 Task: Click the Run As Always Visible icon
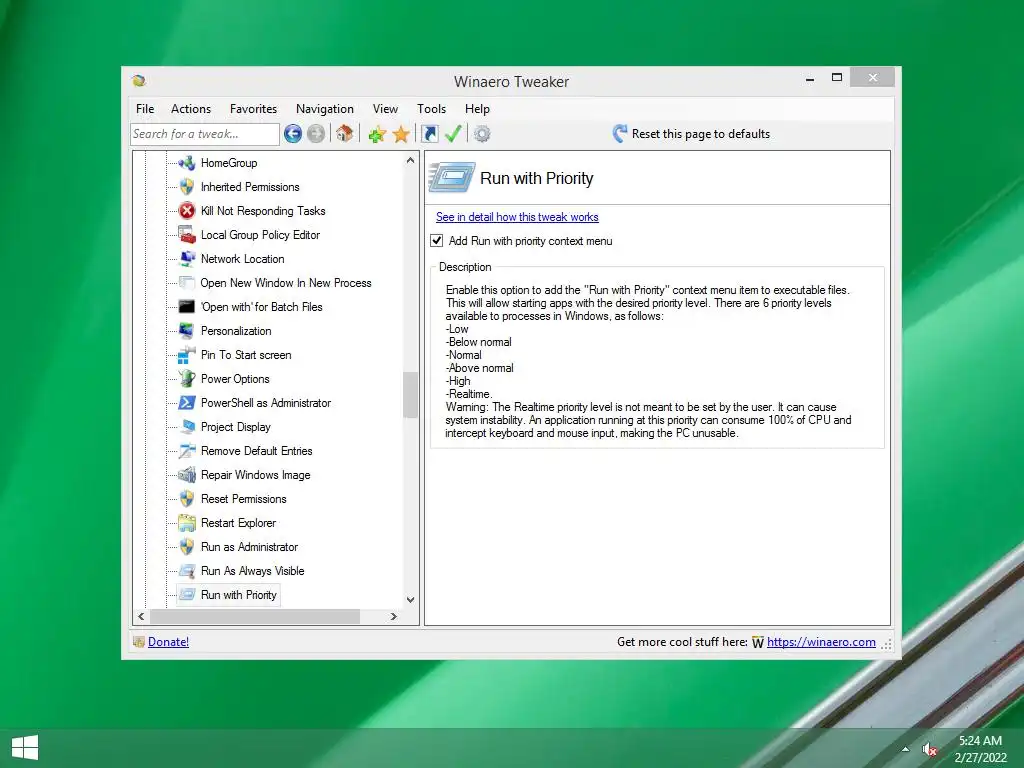[x=187, y=571]
